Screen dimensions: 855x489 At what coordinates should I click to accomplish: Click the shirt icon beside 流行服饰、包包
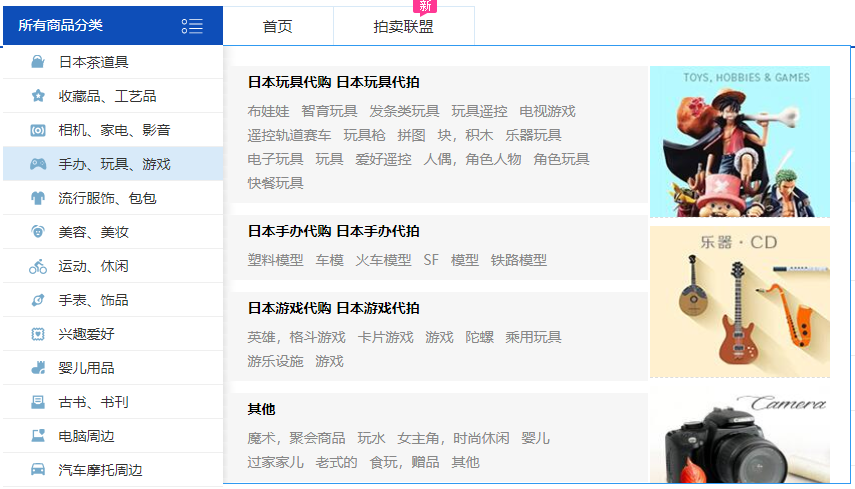tap(38, 198)
